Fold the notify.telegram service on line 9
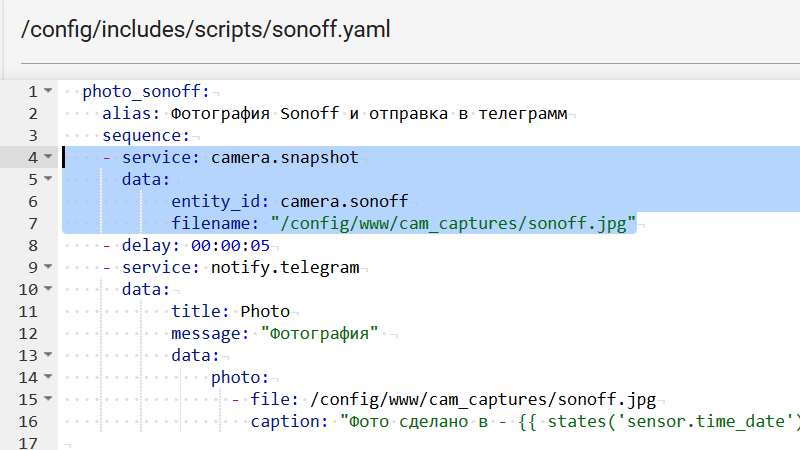Screen dimensions: 800x450 click(x=48, y=267)
